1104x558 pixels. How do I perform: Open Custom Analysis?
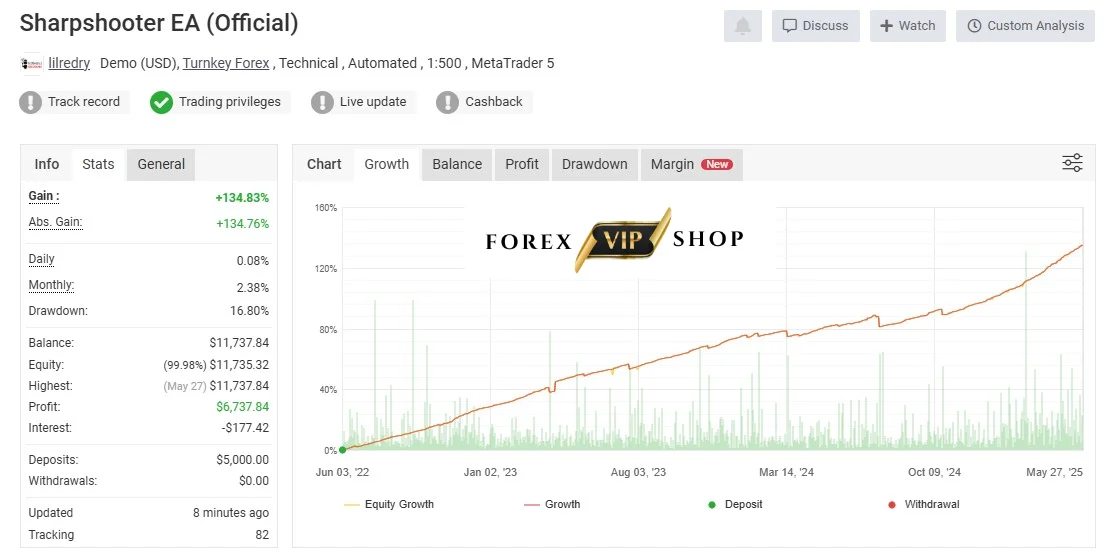point(1025,26)
